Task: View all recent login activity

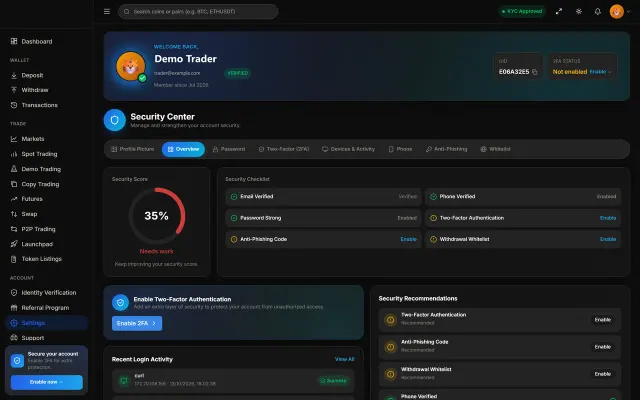Action: point(344,359)
